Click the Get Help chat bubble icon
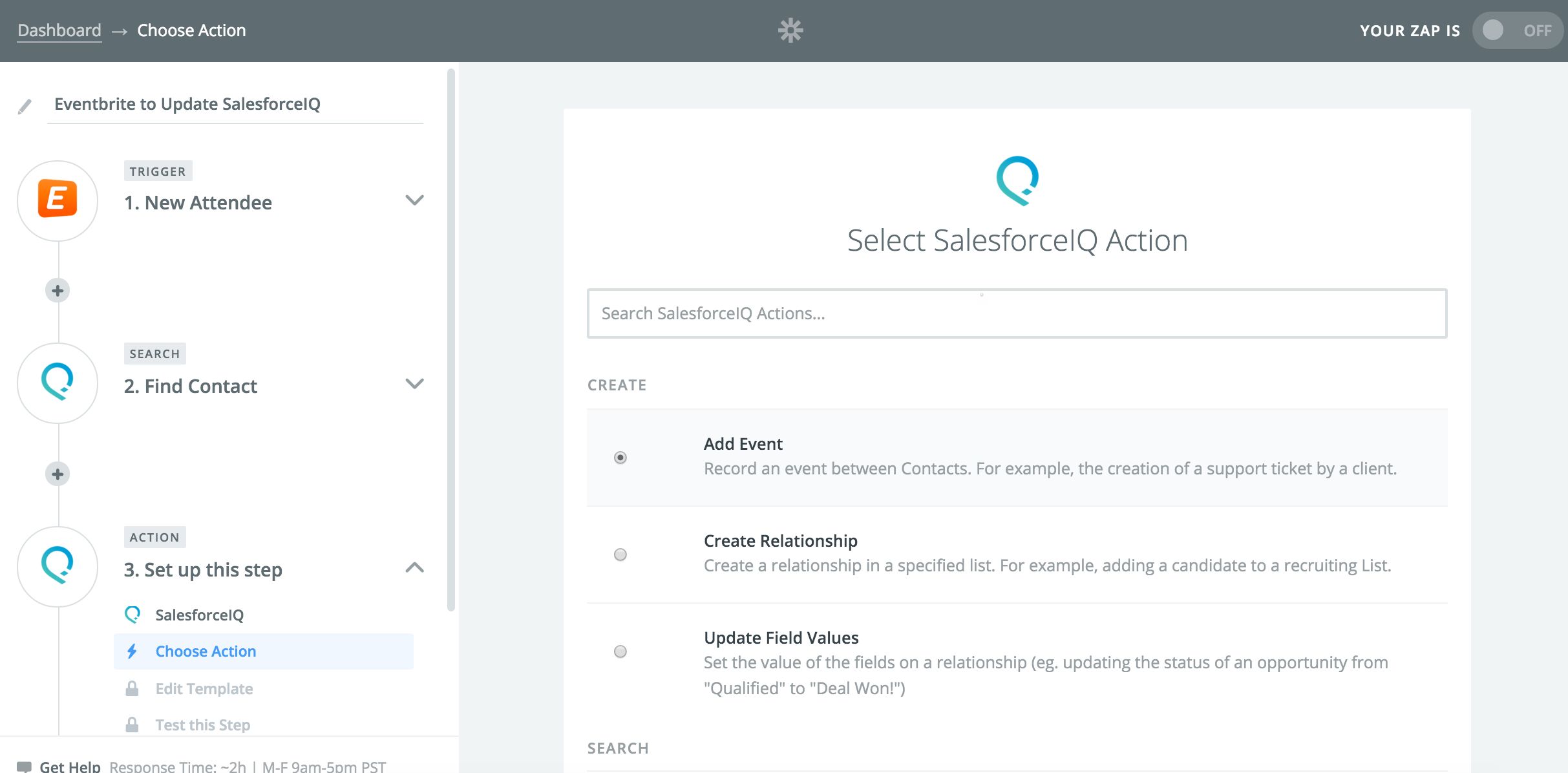 pyautogui.click(x=24, y=767)
